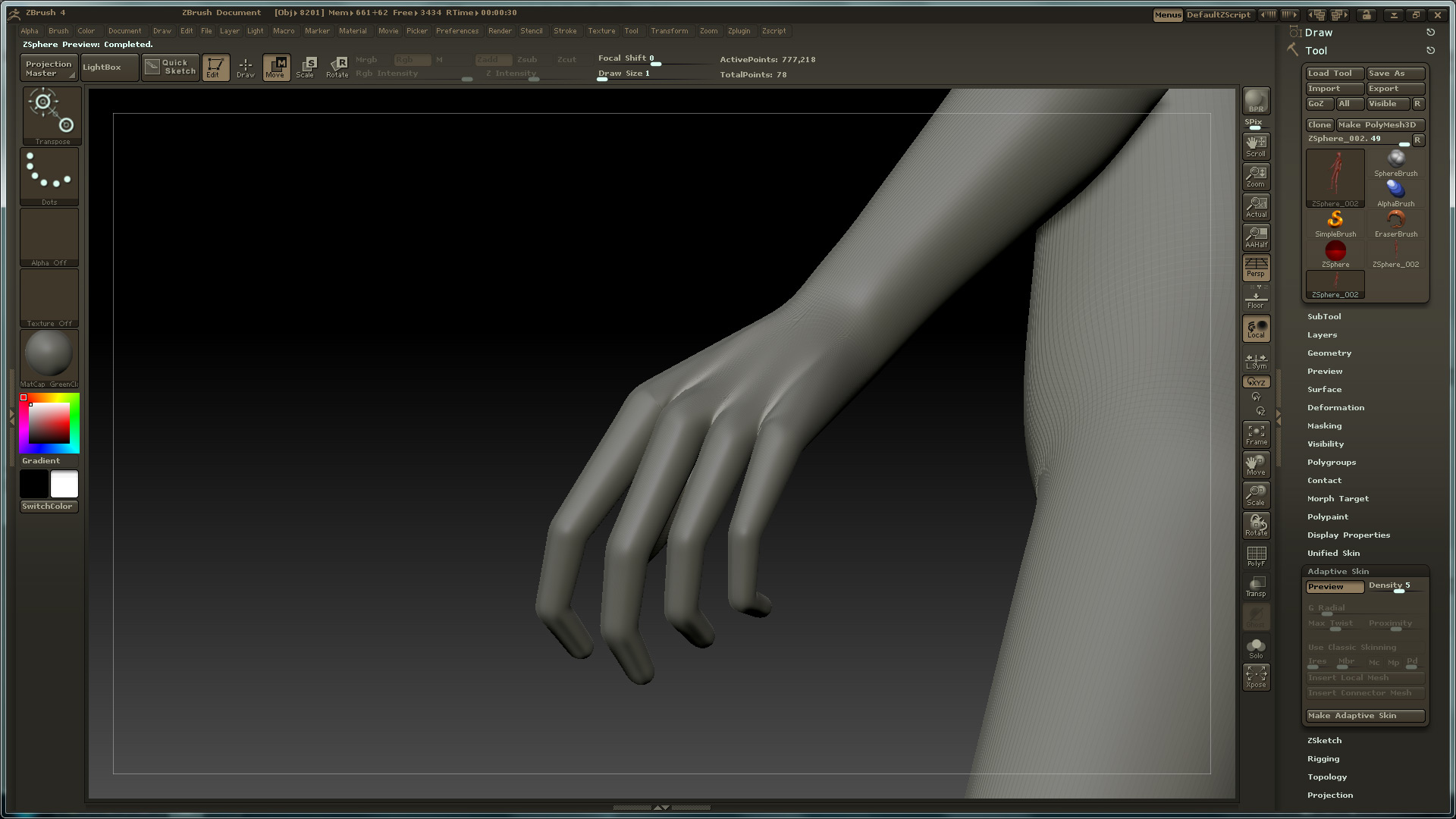Viewport: 1456px width, 819px height.
Task: Expand the Geometry section
Action: (x=1329, y=353)
